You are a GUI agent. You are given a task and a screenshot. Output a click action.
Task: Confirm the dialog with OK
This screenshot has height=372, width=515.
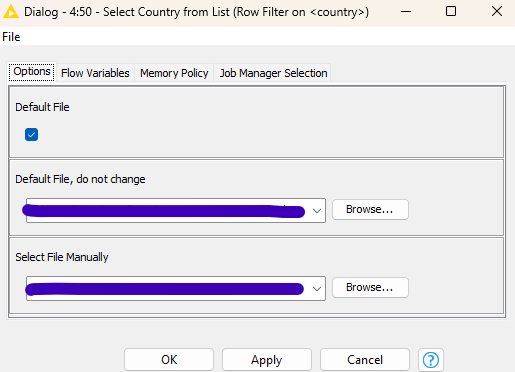coord(169,360)
